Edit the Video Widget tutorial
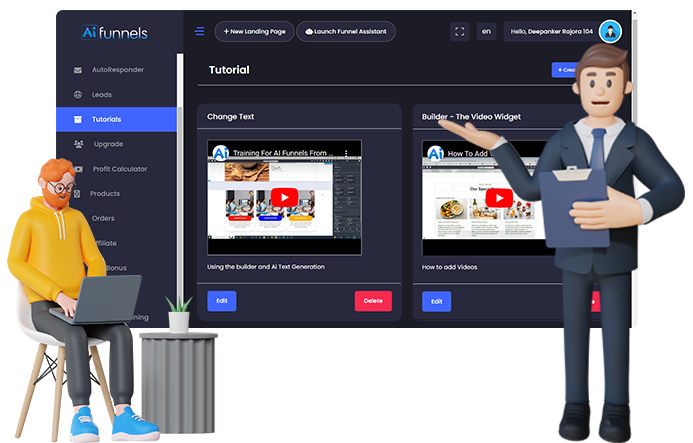The image size is (693, 443). click(x=437, y=302)
